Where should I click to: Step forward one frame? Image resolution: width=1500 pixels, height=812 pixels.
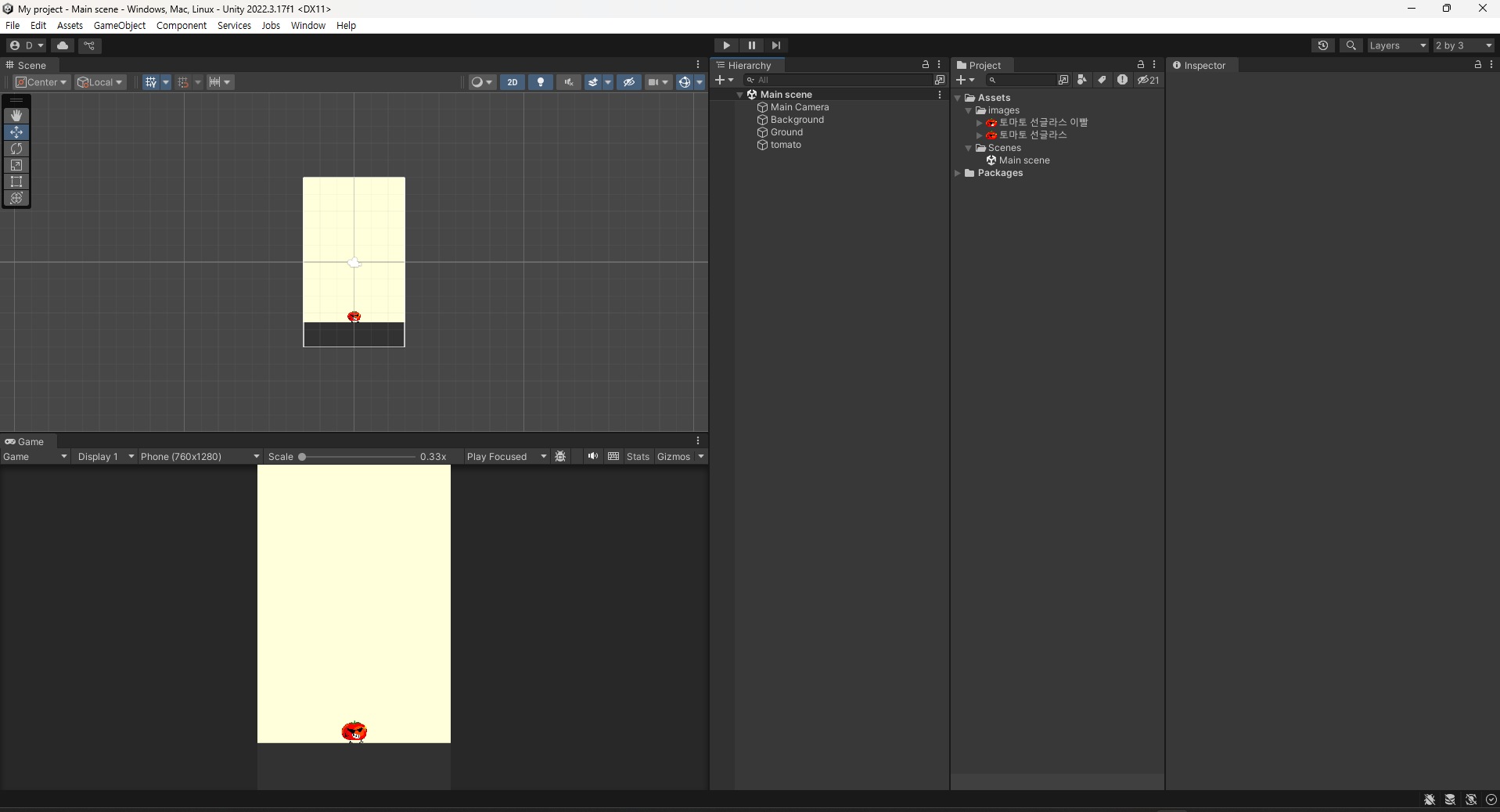click(x=776, y=45)
